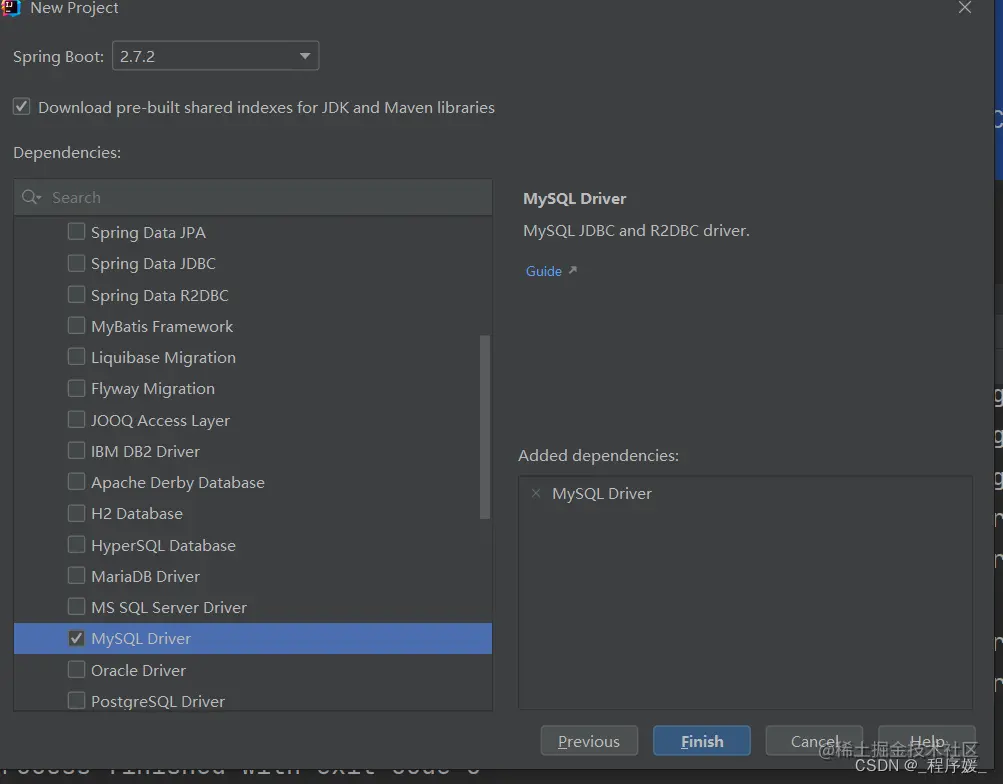The image size is (1003, 784).
Task: Check the JOOQ Access Layer checkbox
Action: (76, 419)
